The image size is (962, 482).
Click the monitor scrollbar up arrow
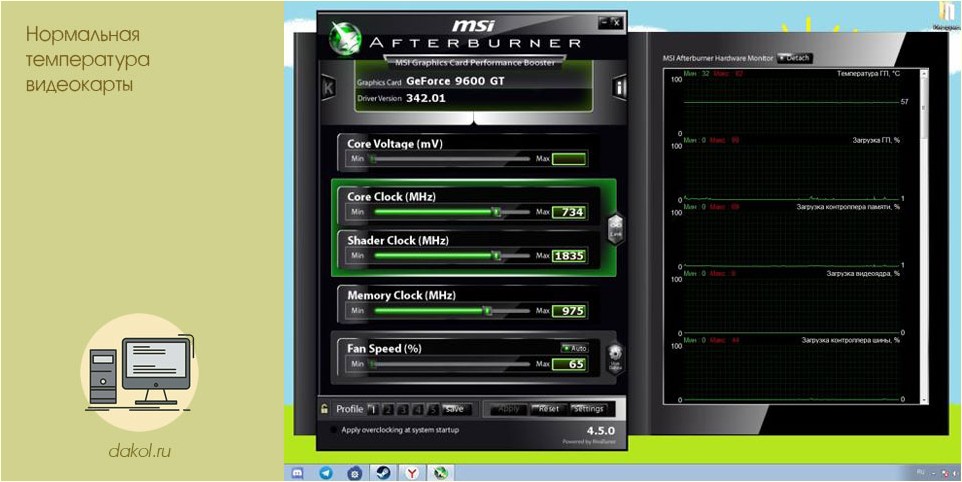[x=925, y=74]
